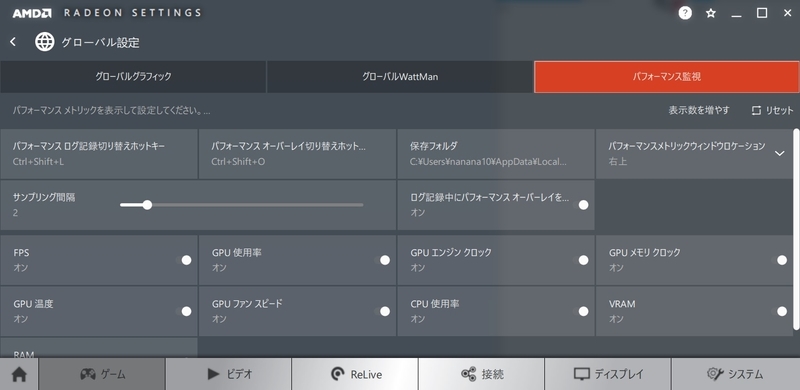Click the 保存フォルダ path tile
Screen dimensions: 800x390
pos(496,154)
